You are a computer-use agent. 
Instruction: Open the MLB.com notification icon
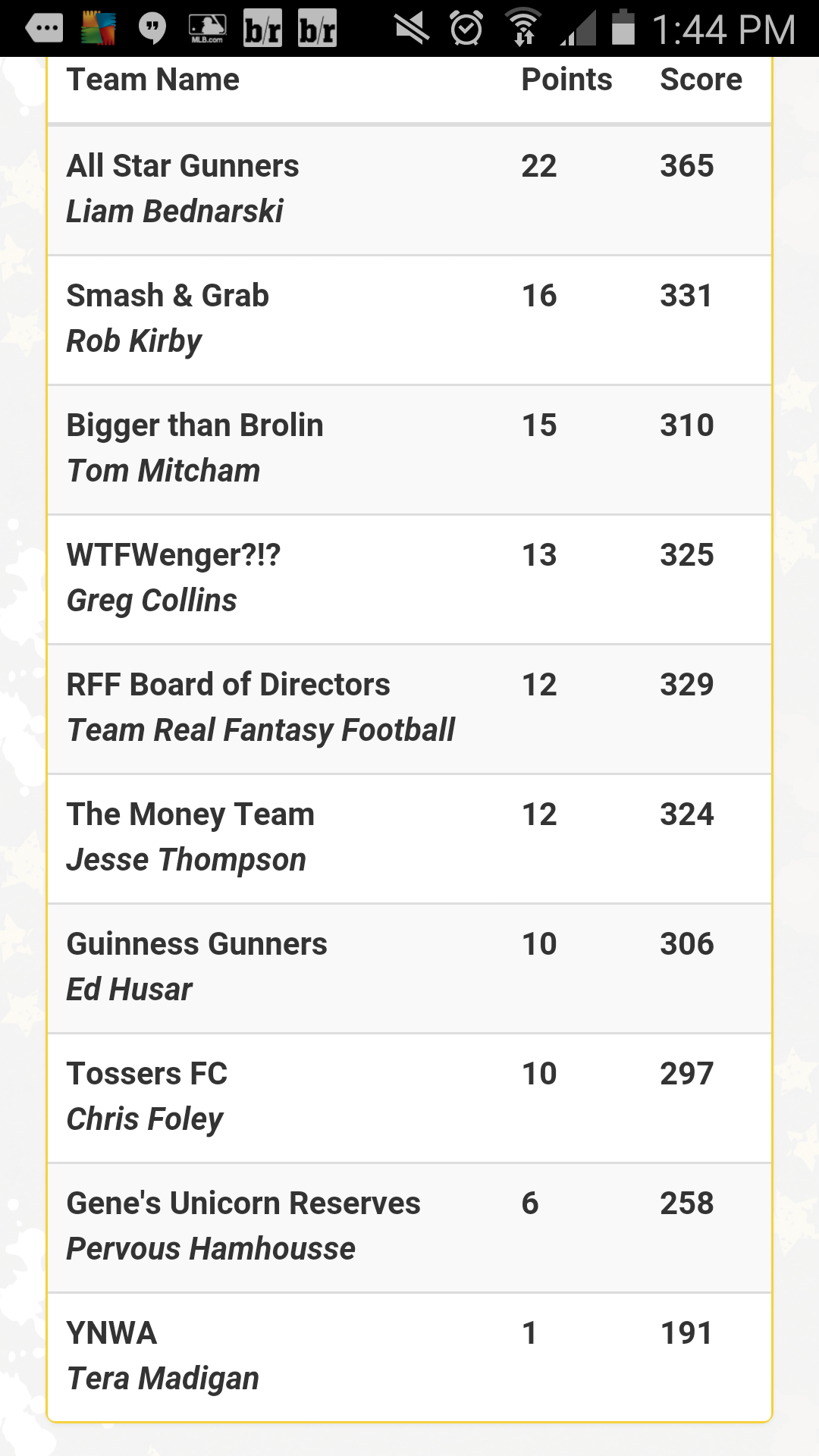coord(207,29)
